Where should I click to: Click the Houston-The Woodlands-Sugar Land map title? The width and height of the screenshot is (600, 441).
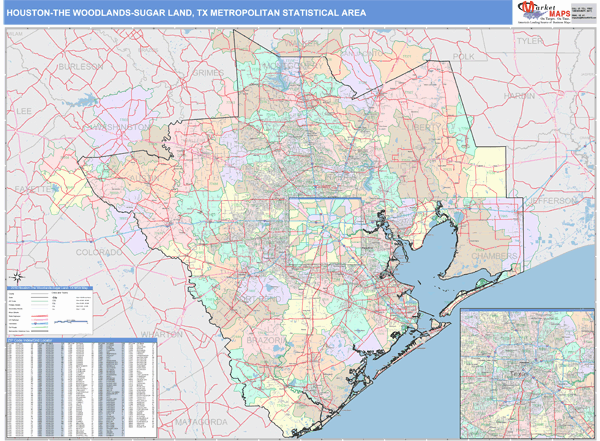pyautogui.click(x=186, y=13)
